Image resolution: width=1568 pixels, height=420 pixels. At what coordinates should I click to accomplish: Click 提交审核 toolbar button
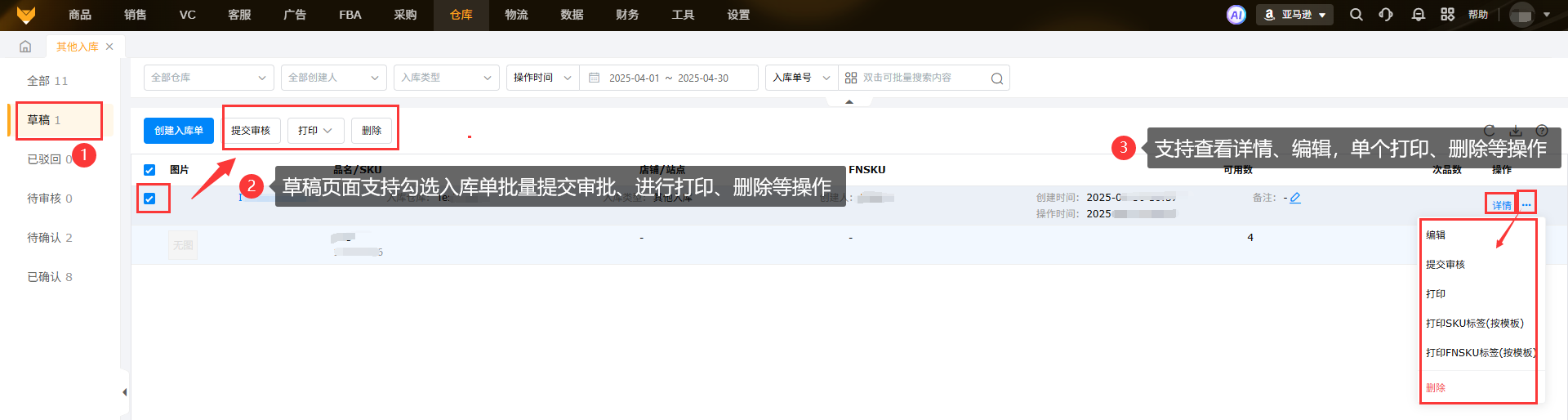[251, 131]
